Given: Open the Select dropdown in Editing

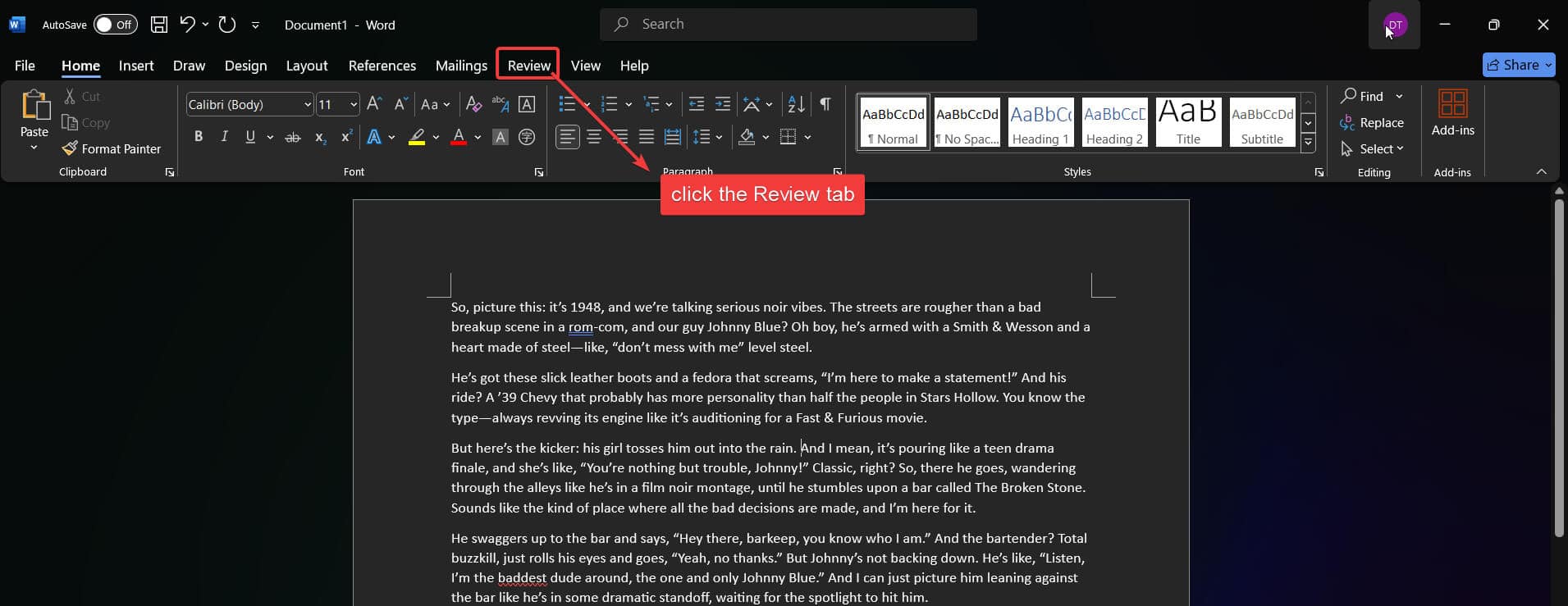Looking at the screenshot, I should pos(1372,148).
